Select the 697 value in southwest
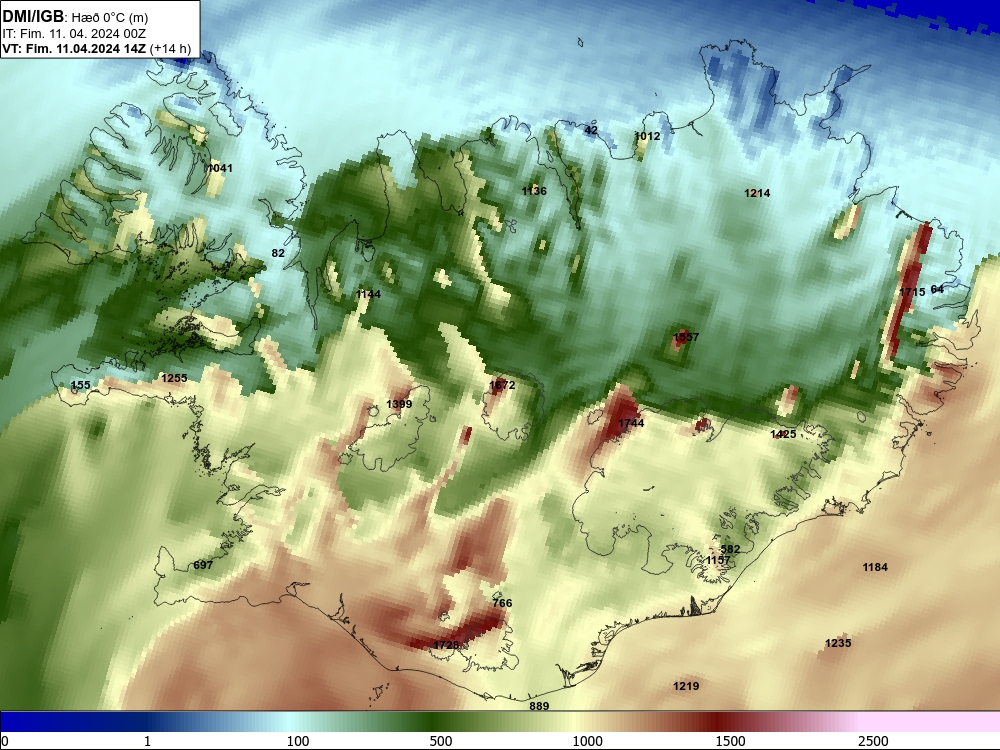The height and width of the screenshot is (750, 1000). 203,565
